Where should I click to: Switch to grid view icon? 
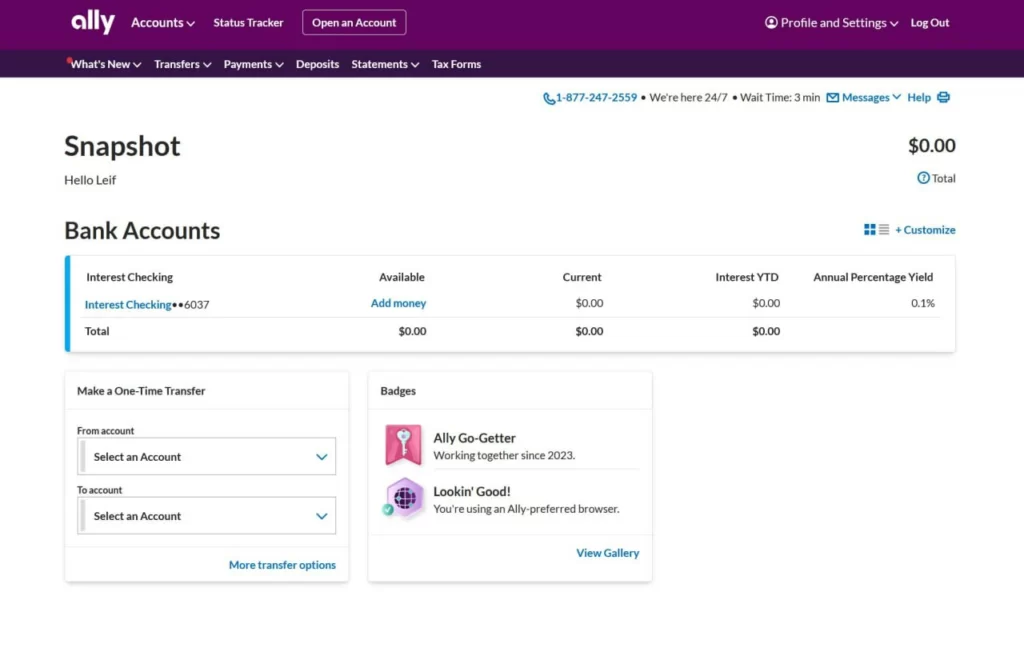tap(869, 229)
